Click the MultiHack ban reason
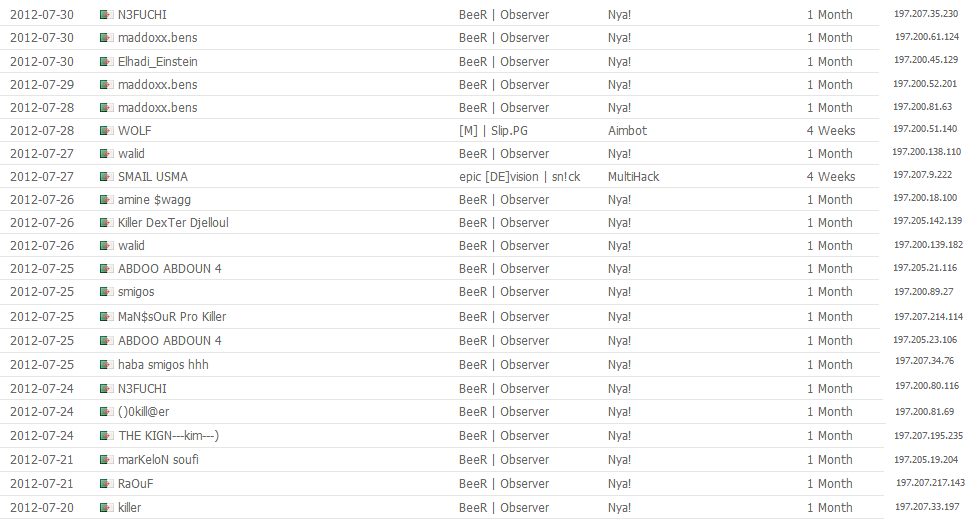Screen dimensions: 979x521 634,177
